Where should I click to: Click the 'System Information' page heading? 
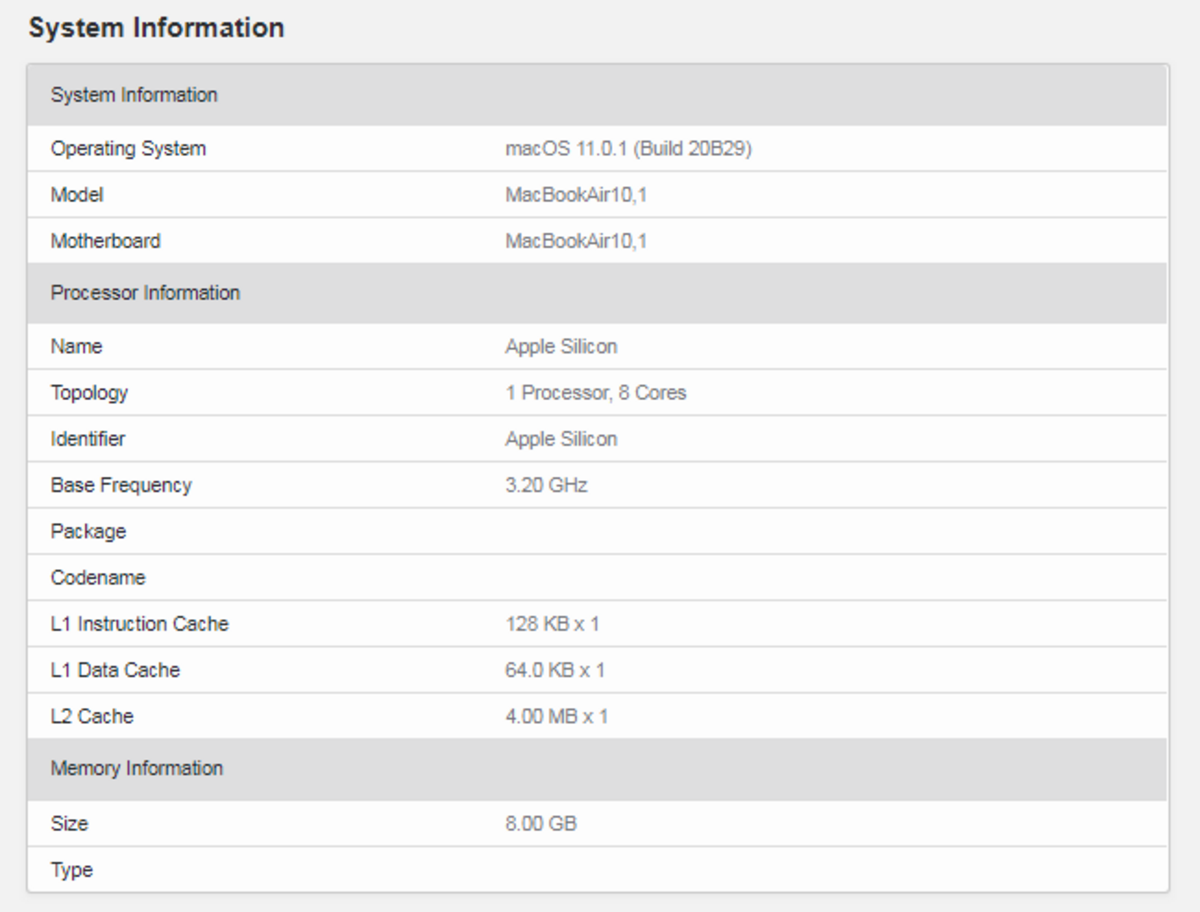tap(156, 28)
